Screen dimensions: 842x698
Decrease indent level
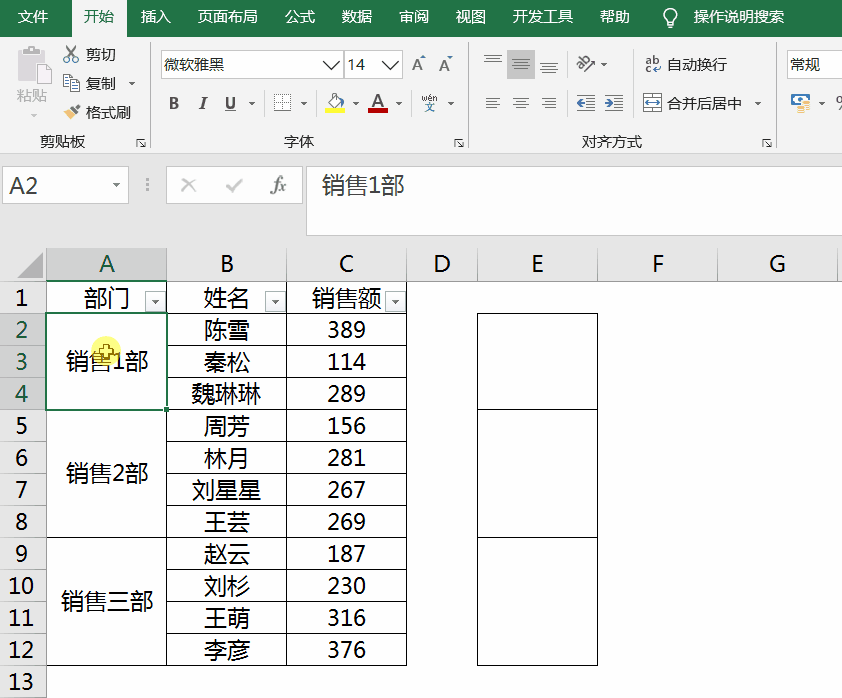[x=585, y=103]
